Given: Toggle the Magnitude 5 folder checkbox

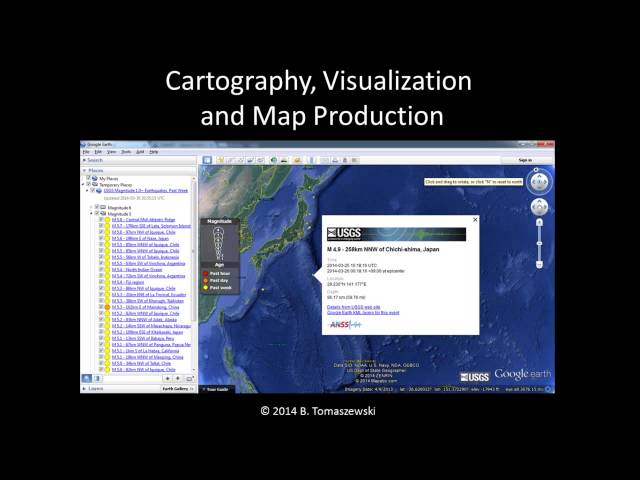Looking at the screenshot, I should click(97, 213).
